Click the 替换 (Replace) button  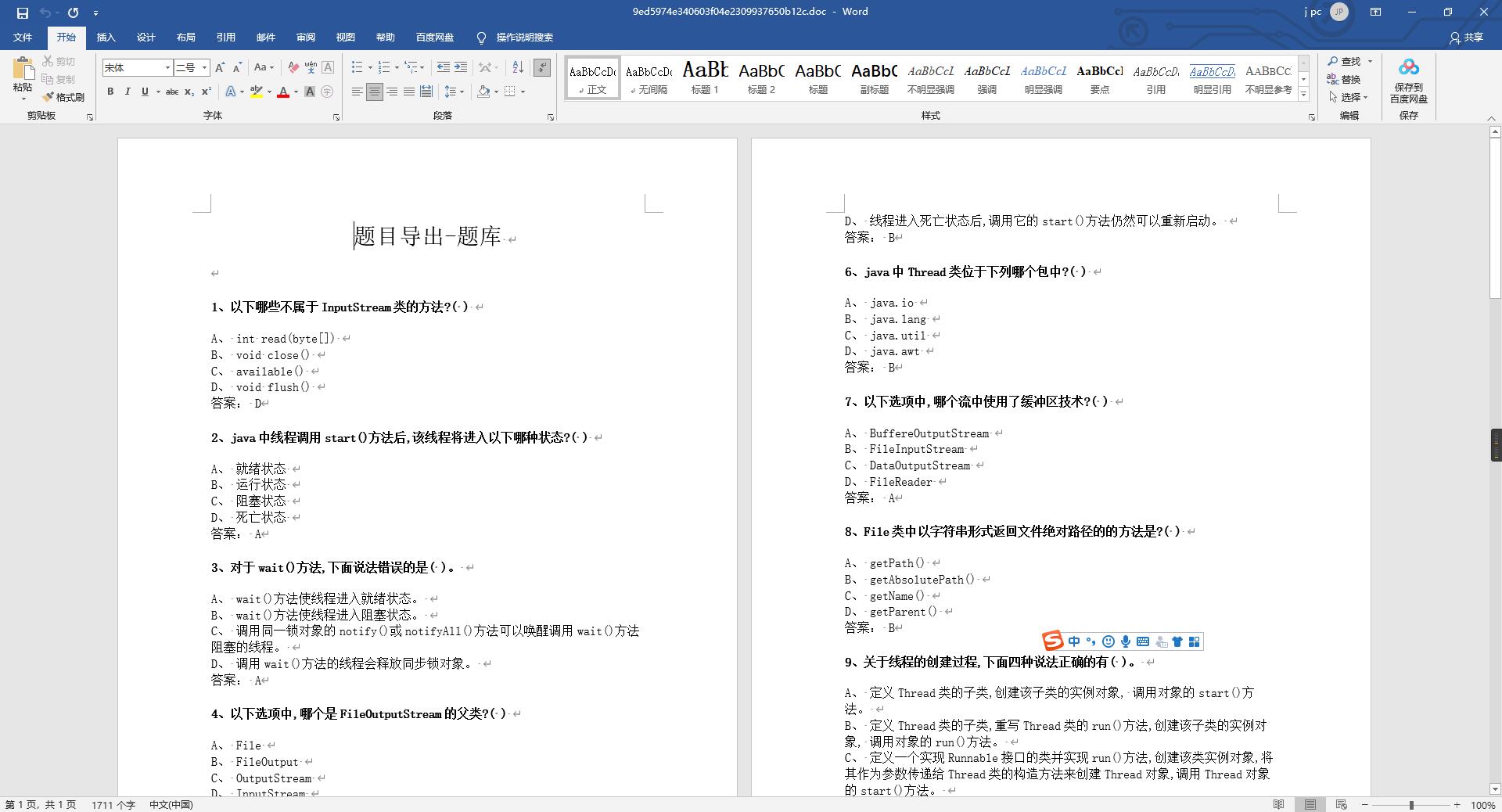(1344, 79)
